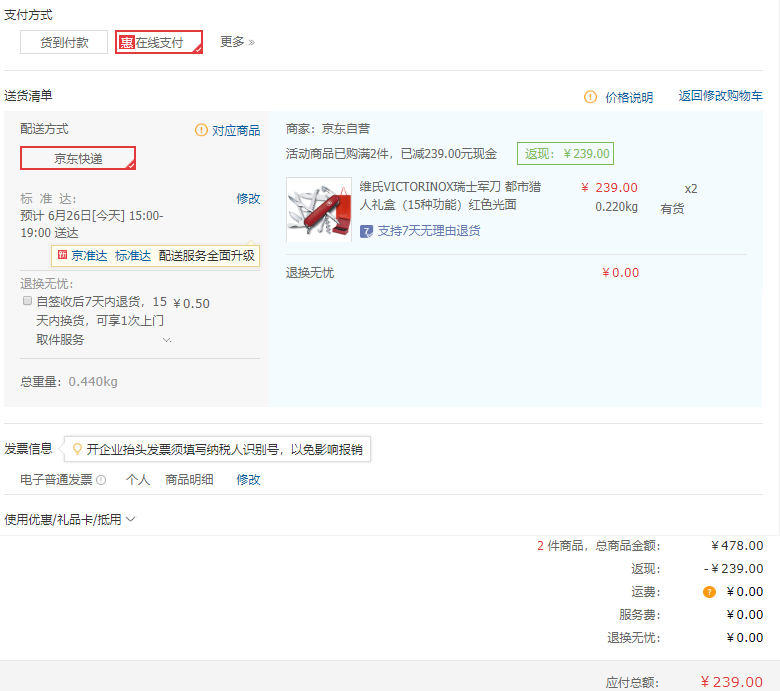Click the 返现 -¥239.00 summary value
This screenshot has height=691, width=780.
click(x=733, y=569)
